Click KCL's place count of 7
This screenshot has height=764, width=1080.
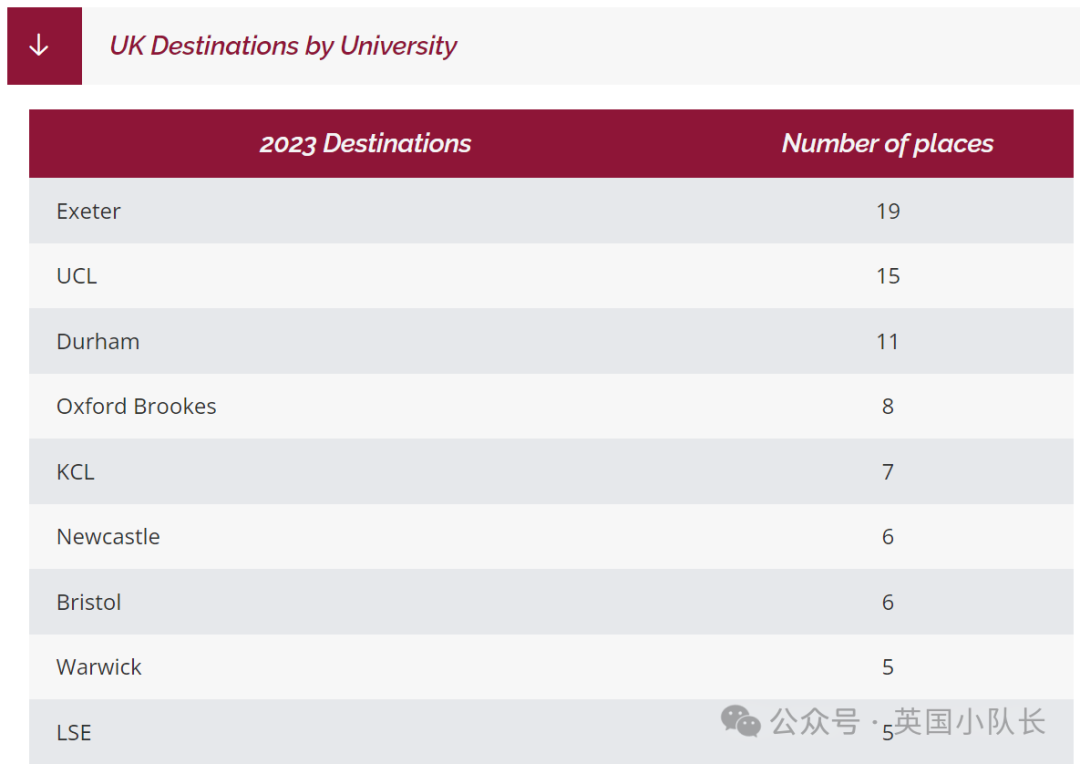[x=888, y=471]
